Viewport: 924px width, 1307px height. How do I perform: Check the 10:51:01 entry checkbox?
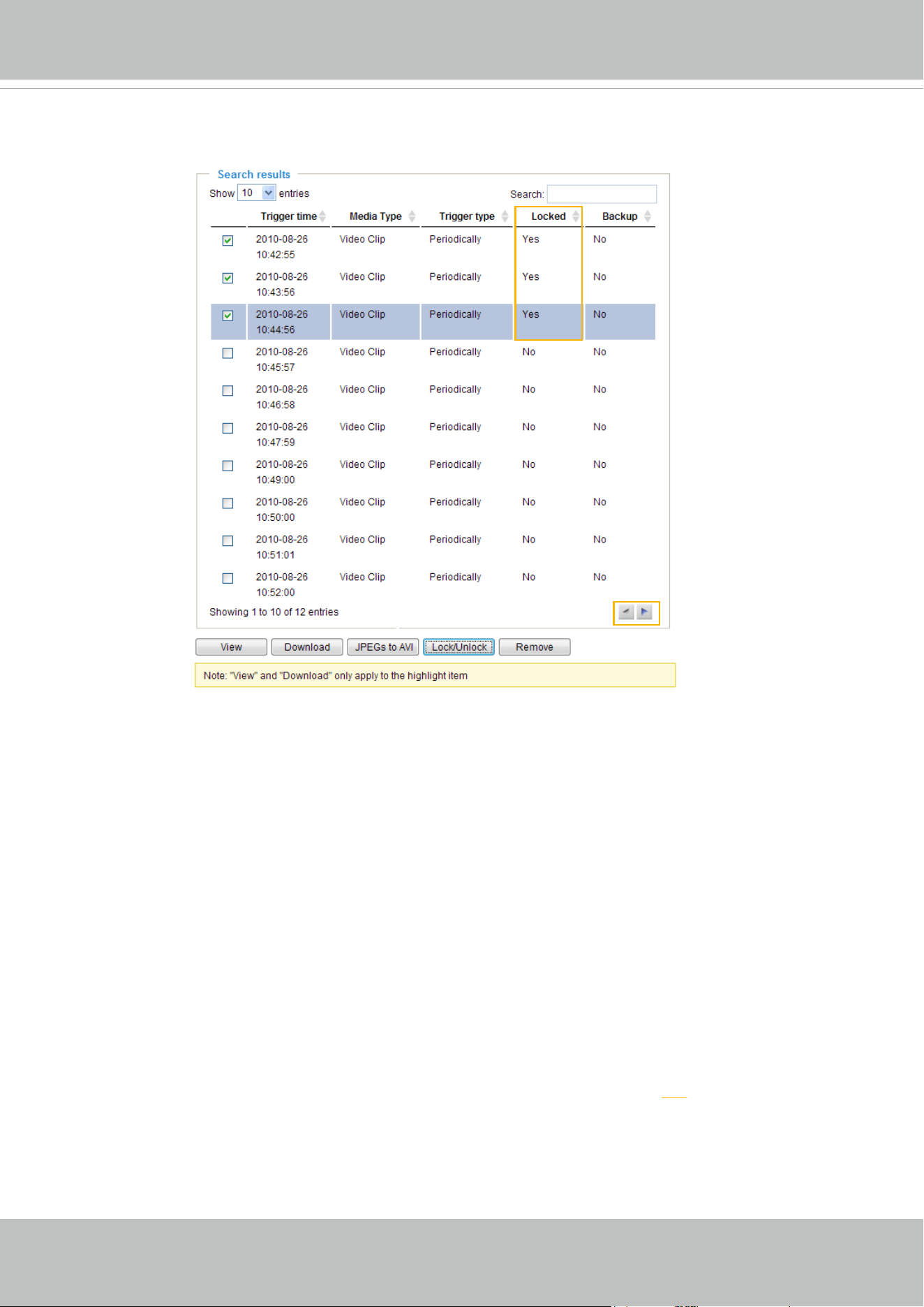pos(228,541)
